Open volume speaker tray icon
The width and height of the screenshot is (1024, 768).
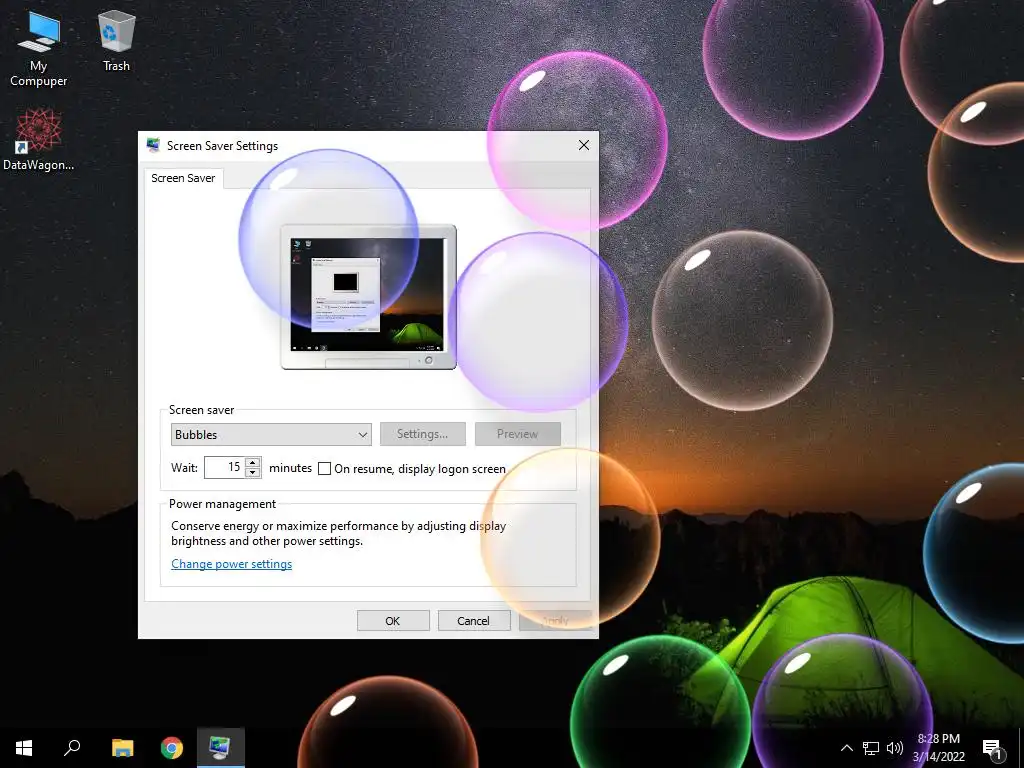895,748
